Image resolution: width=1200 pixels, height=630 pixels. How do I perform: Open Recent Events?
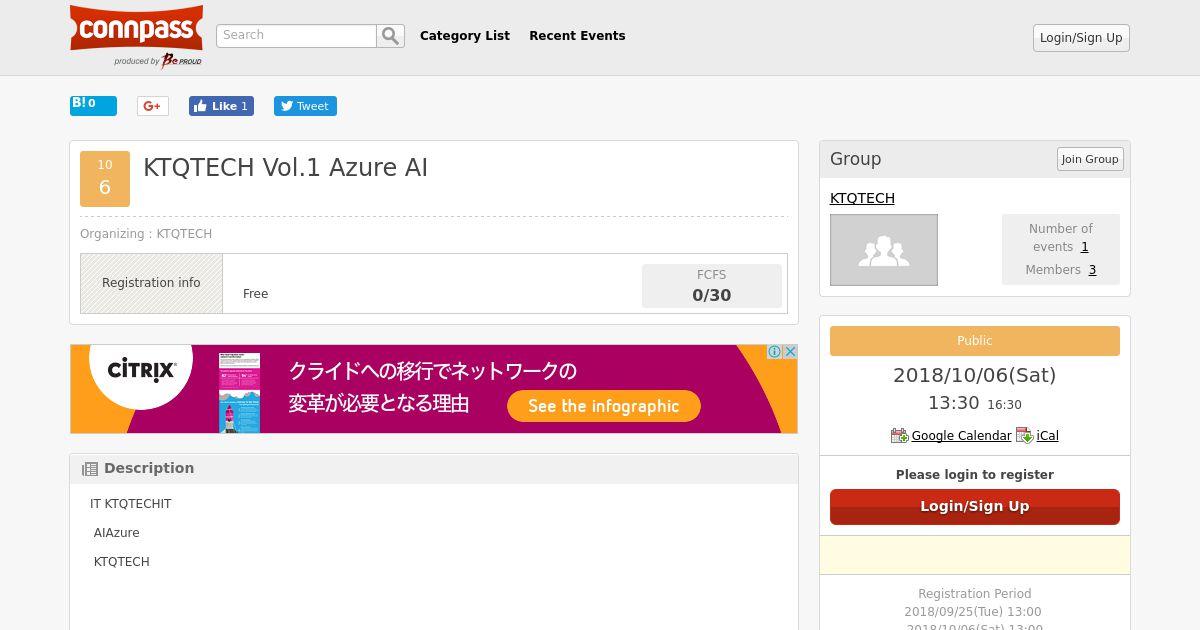(577, 36)
